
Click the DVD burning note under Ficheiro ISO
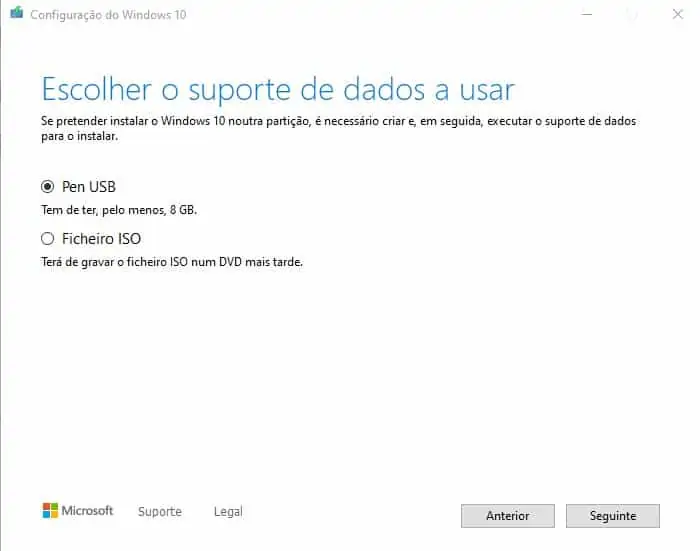pos(172,262)
